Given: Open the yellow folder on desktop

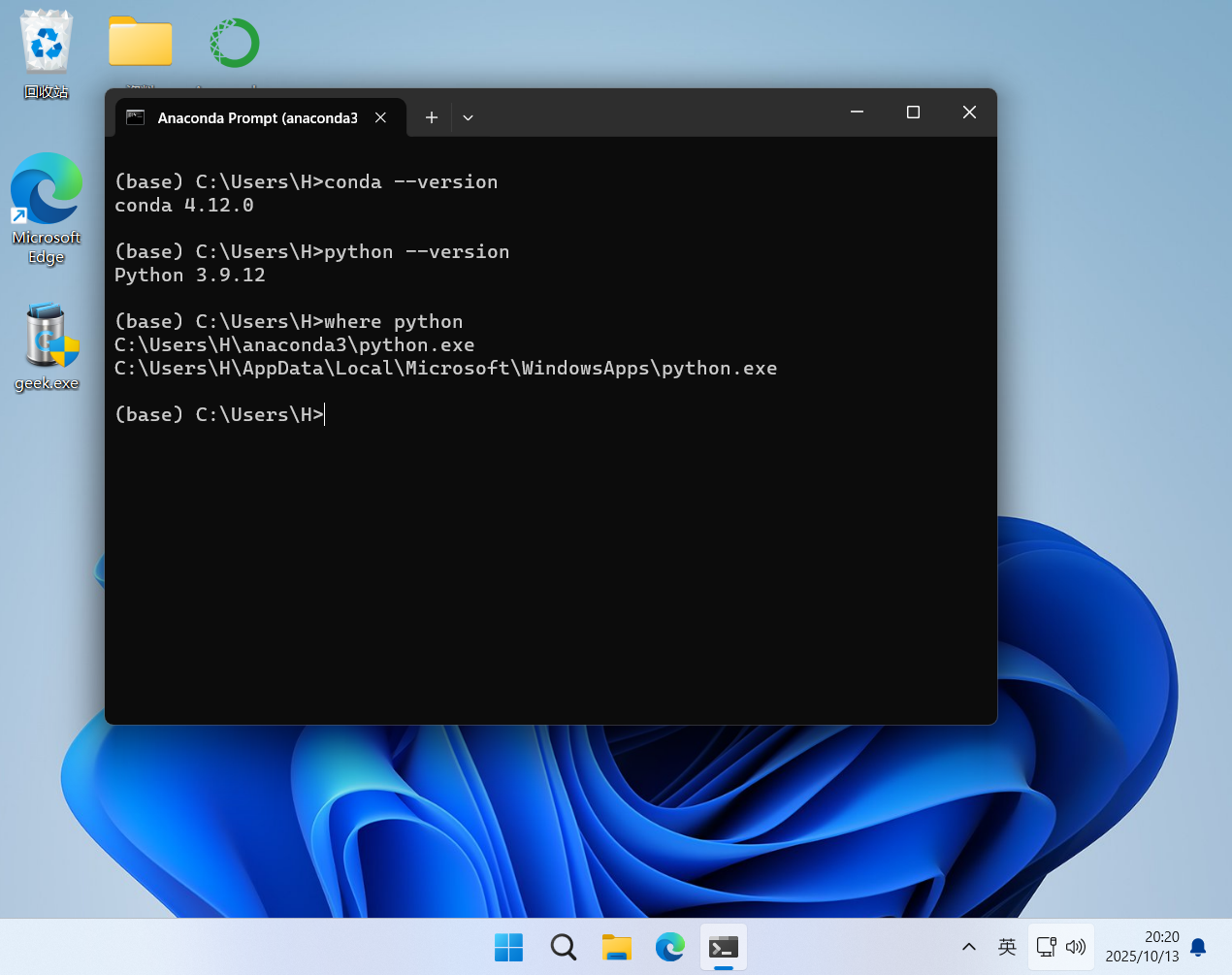Looking at the screenshot, I should 141,42.
